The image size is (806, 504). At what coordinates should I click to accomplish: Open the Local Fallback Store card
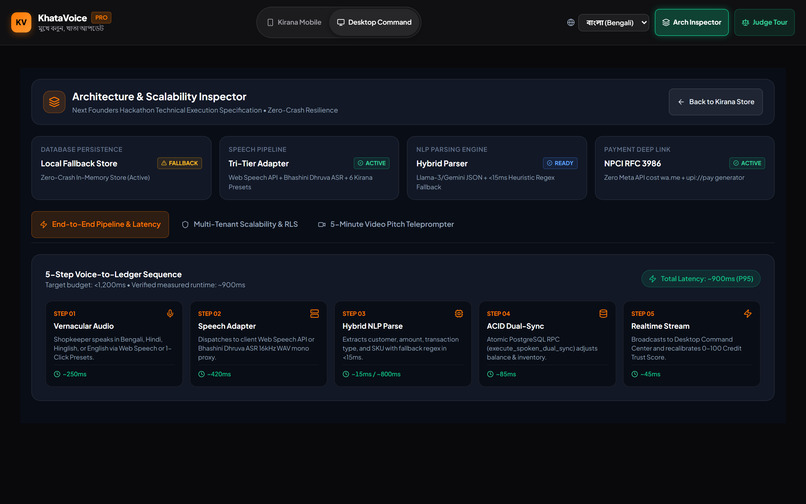click(x=121, y=168)
